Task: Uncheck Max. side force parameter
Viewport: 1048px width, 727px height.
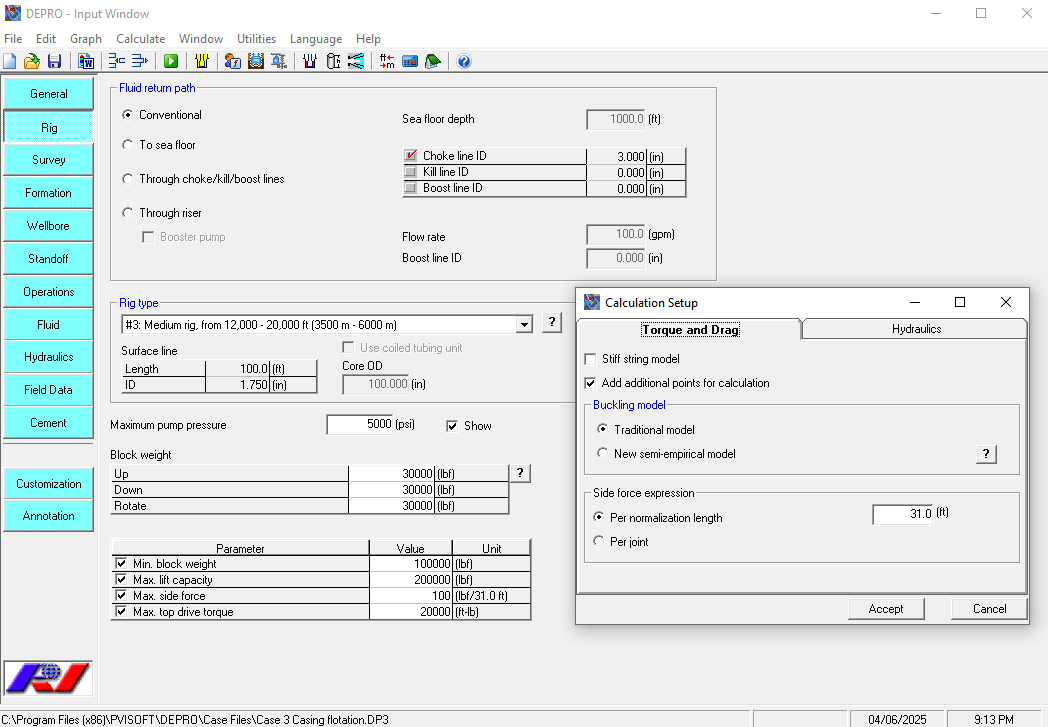Action: [121, 596]
